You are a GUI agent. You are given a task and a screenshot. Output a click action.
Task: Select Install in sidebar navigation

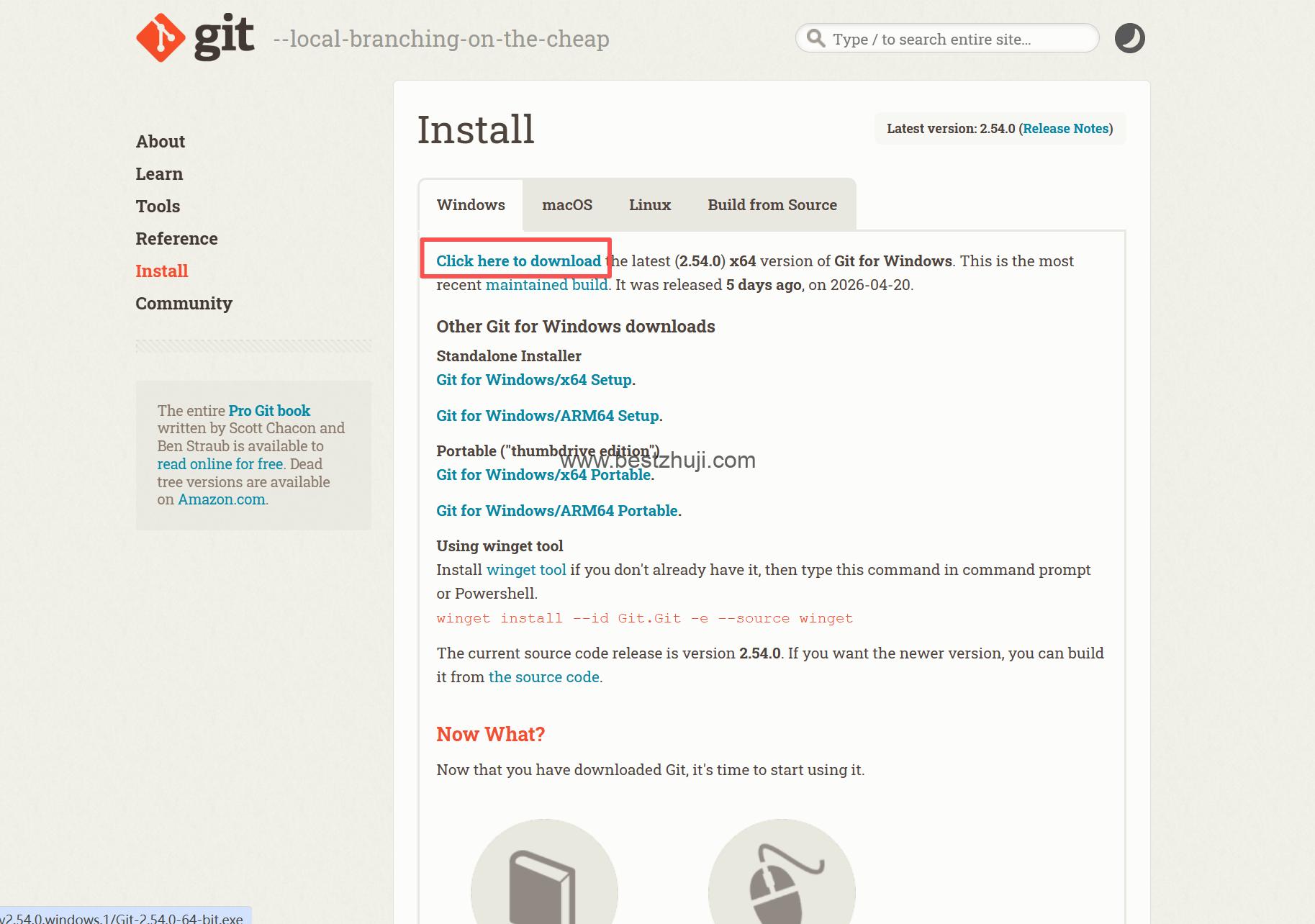[162, 271]
